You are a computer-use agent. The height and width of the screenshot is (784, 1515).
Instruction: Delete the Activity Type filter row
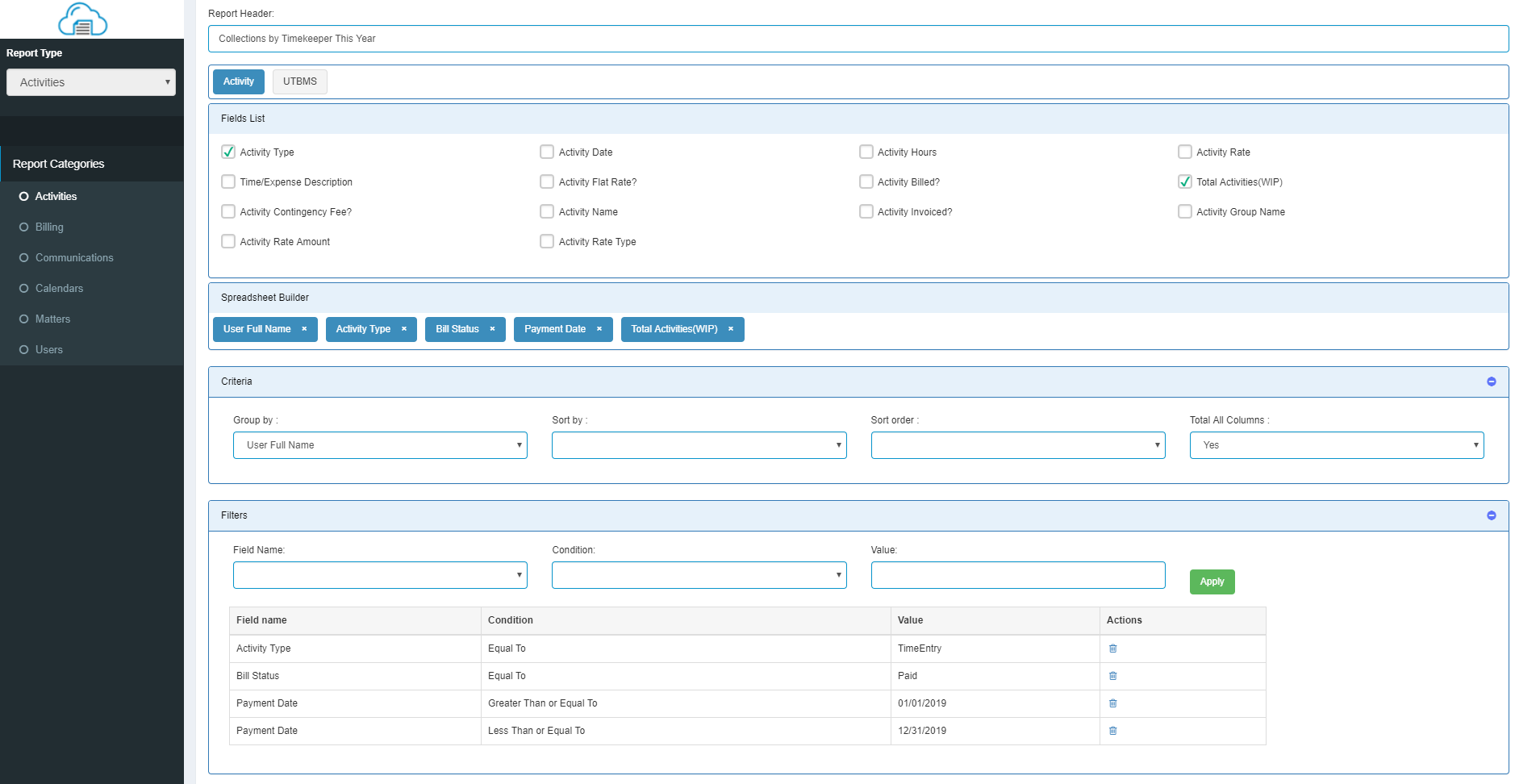(1112, 648)
